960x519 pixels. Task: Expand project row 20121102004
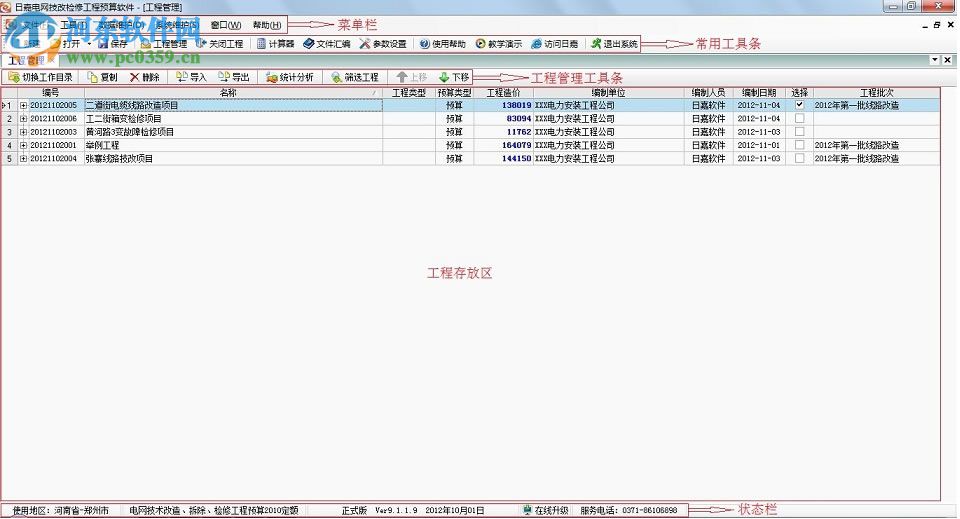23,159
